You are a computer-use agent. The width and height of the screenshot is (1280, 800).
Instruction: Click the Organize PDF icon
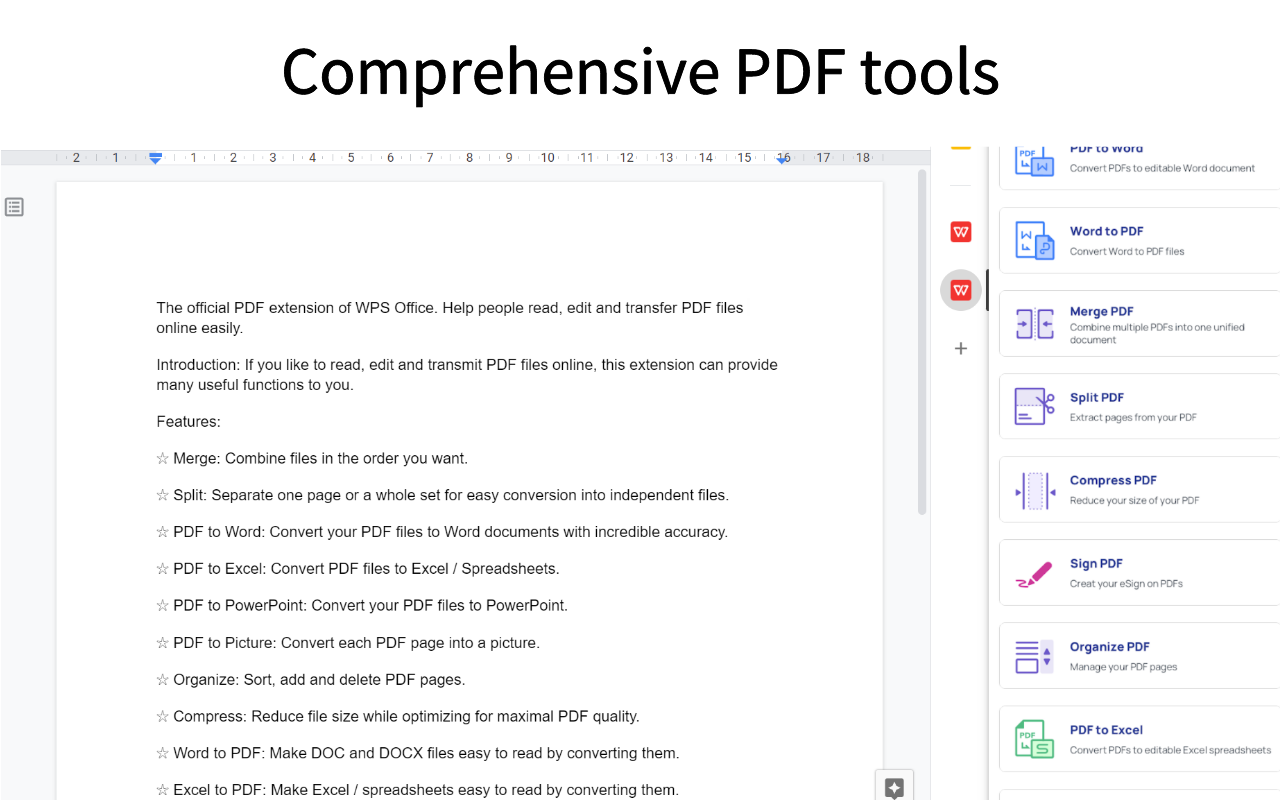[x=1035, y=656]
